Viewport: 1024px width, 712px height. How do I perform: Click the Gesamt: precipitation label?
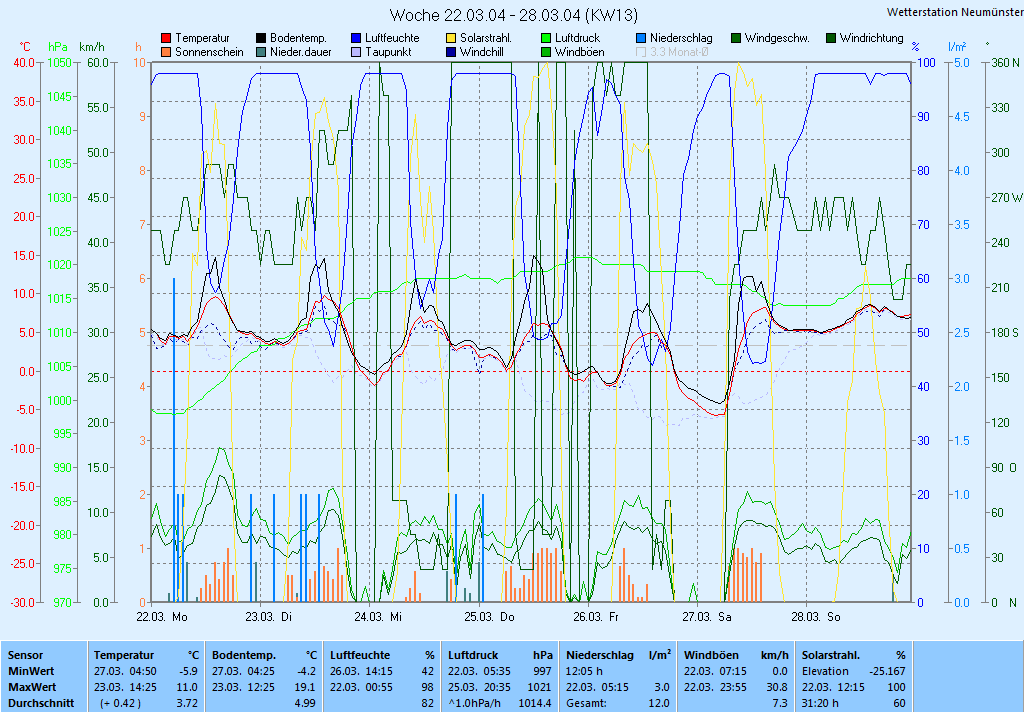(x=585, y=704)
